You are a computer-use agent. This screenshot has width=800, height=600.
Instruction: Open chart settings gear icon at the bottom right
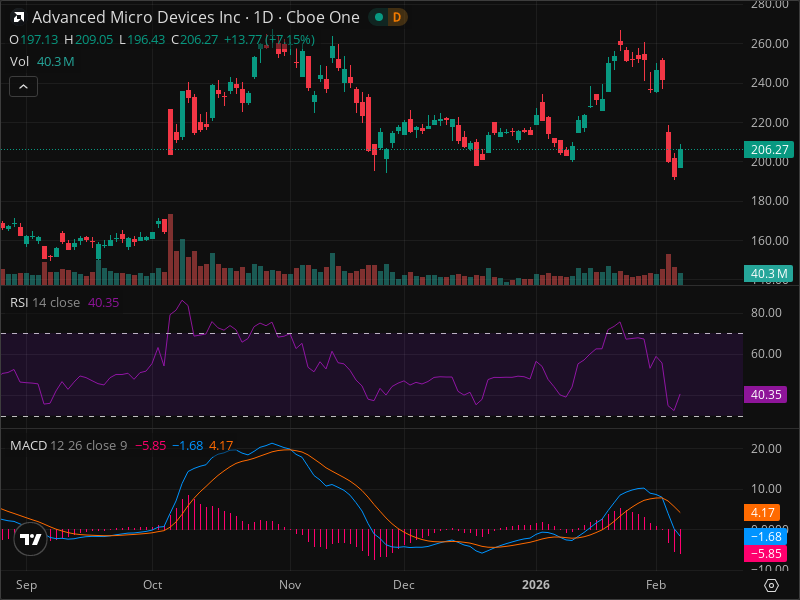(x=771, y=585)
